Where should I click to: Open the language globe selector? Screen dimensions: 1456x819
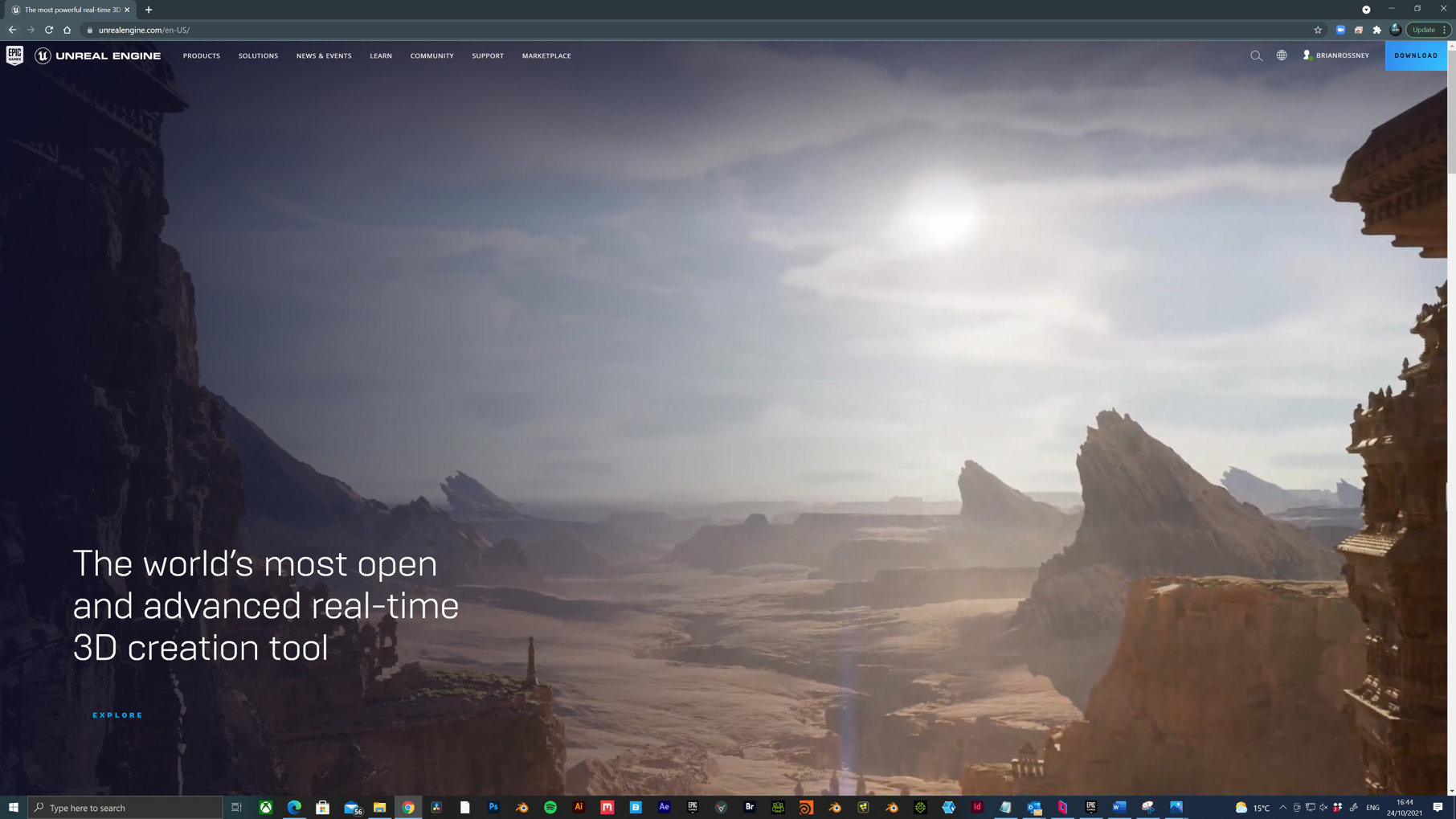(1282, 55)
